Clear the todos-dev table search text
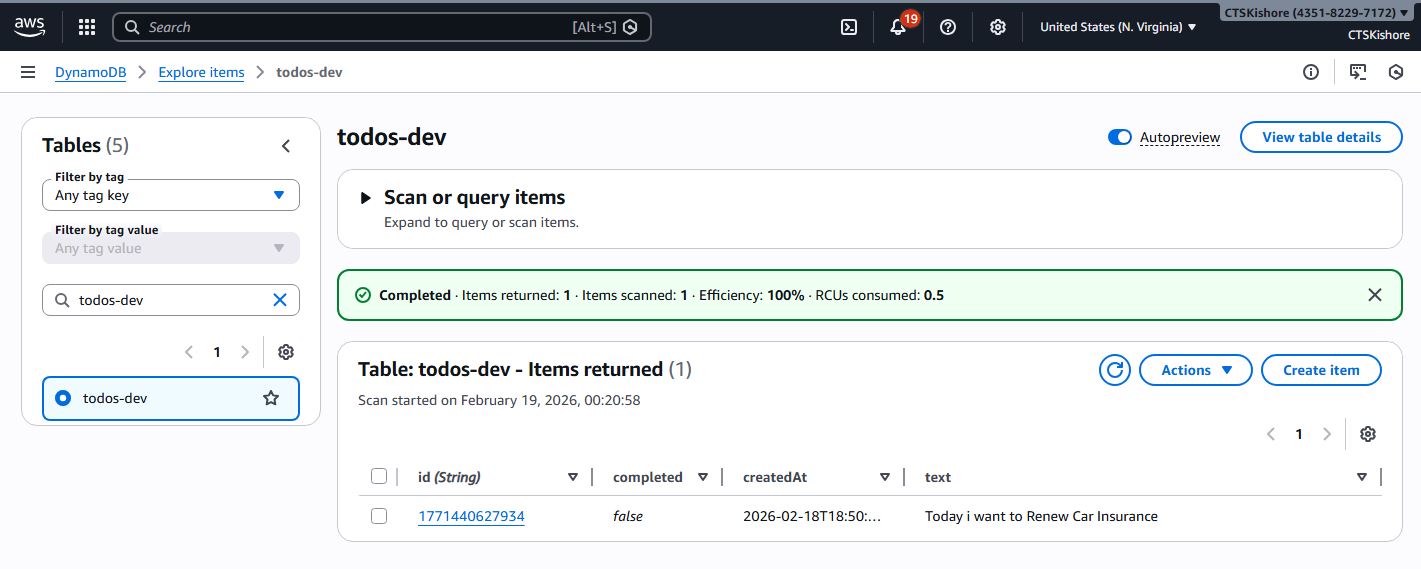Screen dimensions: 1421x569 click(x=280, y=300)
